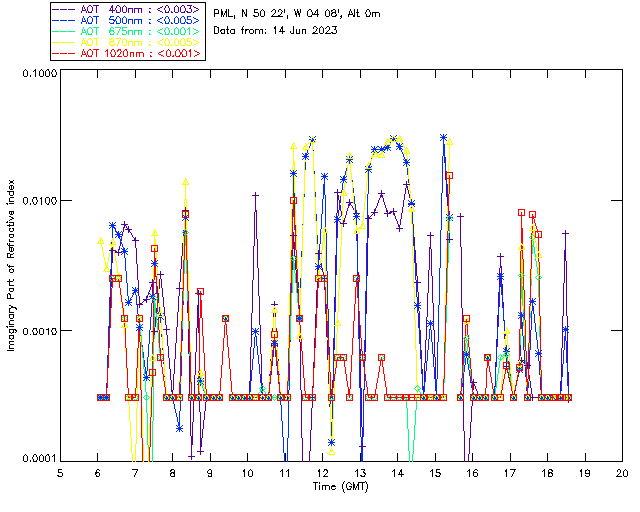Image resolution: width=640 pixels, height=512 pixels.
Task: Click the x-axis tick label 5
Action: click(x=60, y=473)
